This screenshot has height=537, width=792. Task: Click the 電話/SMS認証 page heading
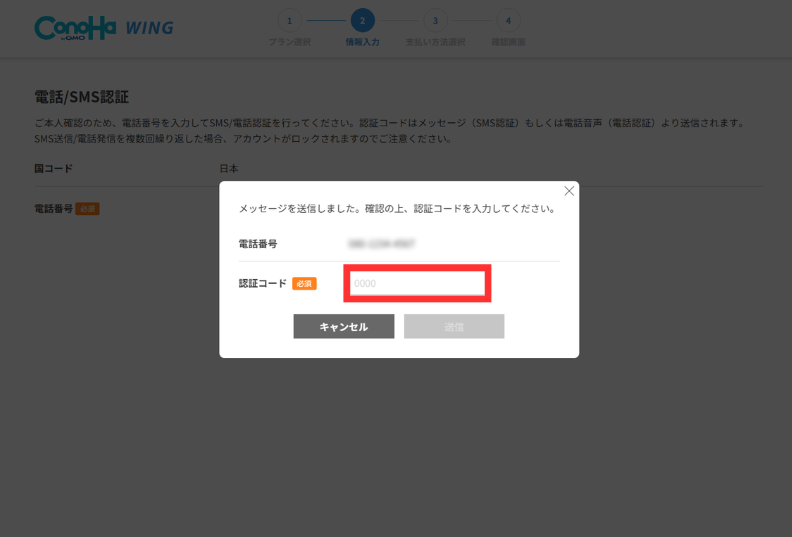pyautogui.click(x=81, y=97)
